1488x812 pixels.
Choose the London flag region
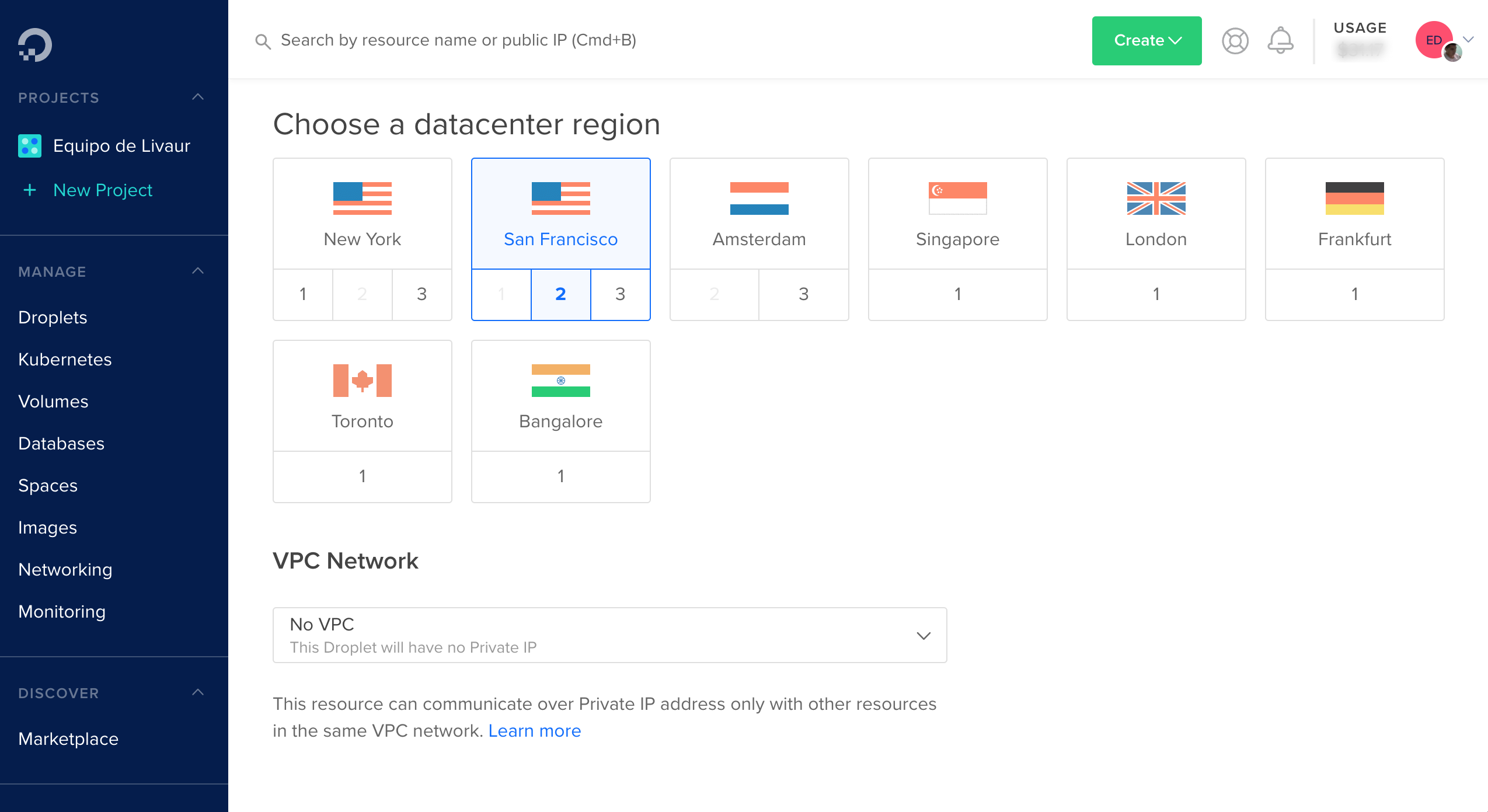tap(1156, 214)
